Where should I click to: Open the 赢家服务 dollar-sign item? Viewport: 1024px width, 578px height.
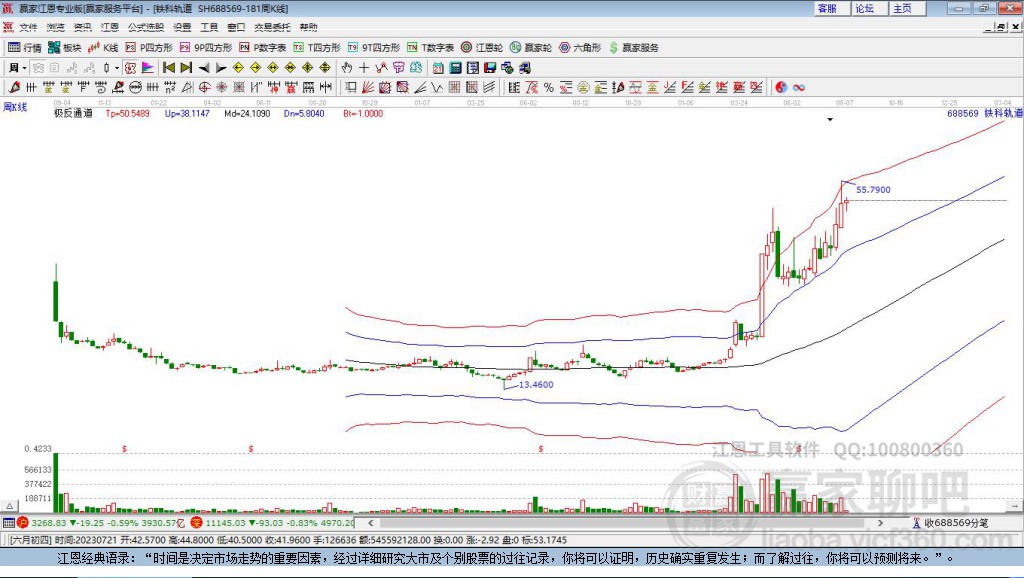click(x=634, y=48)
